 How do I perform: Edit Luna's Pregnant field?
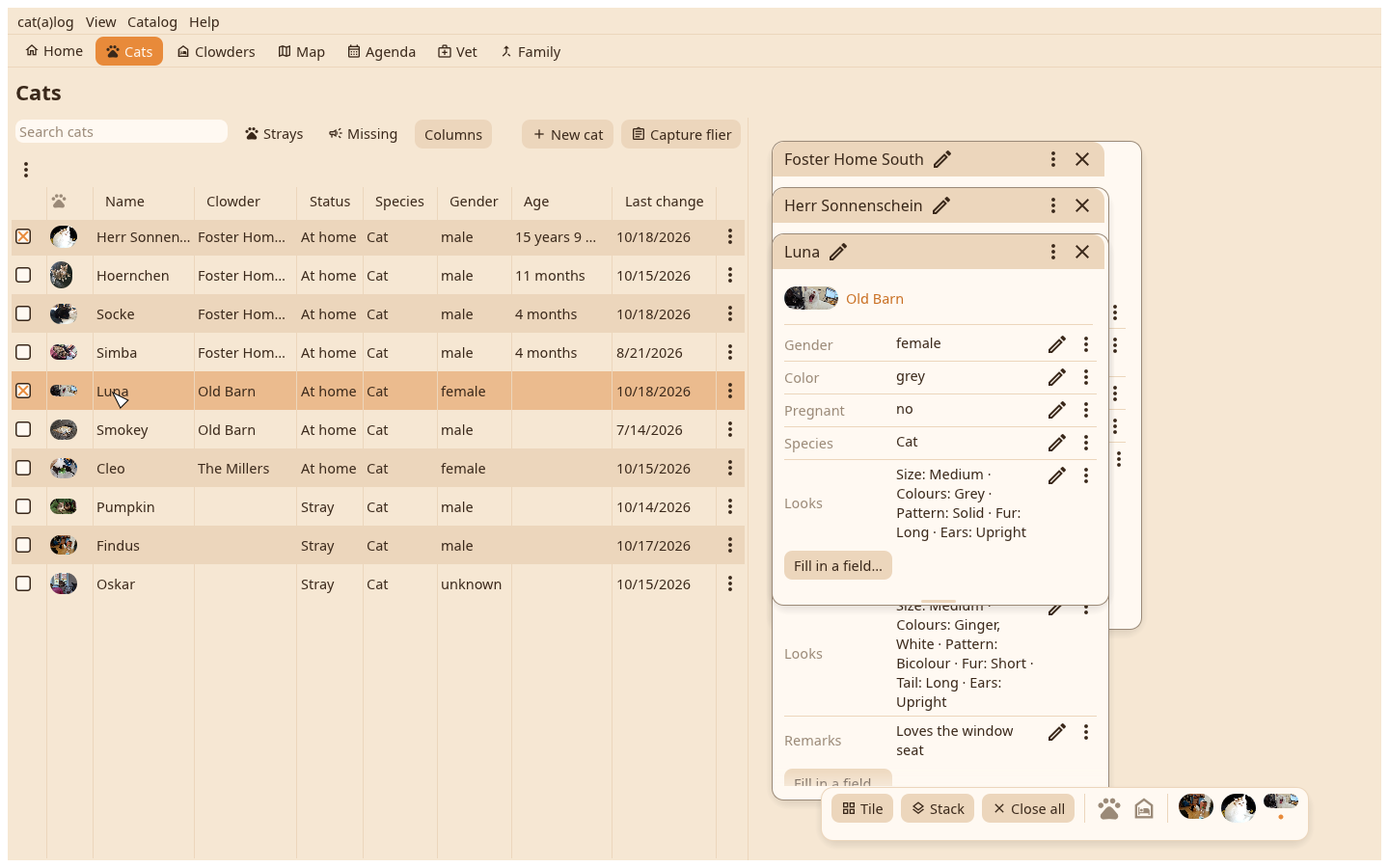click(1057, 410)
